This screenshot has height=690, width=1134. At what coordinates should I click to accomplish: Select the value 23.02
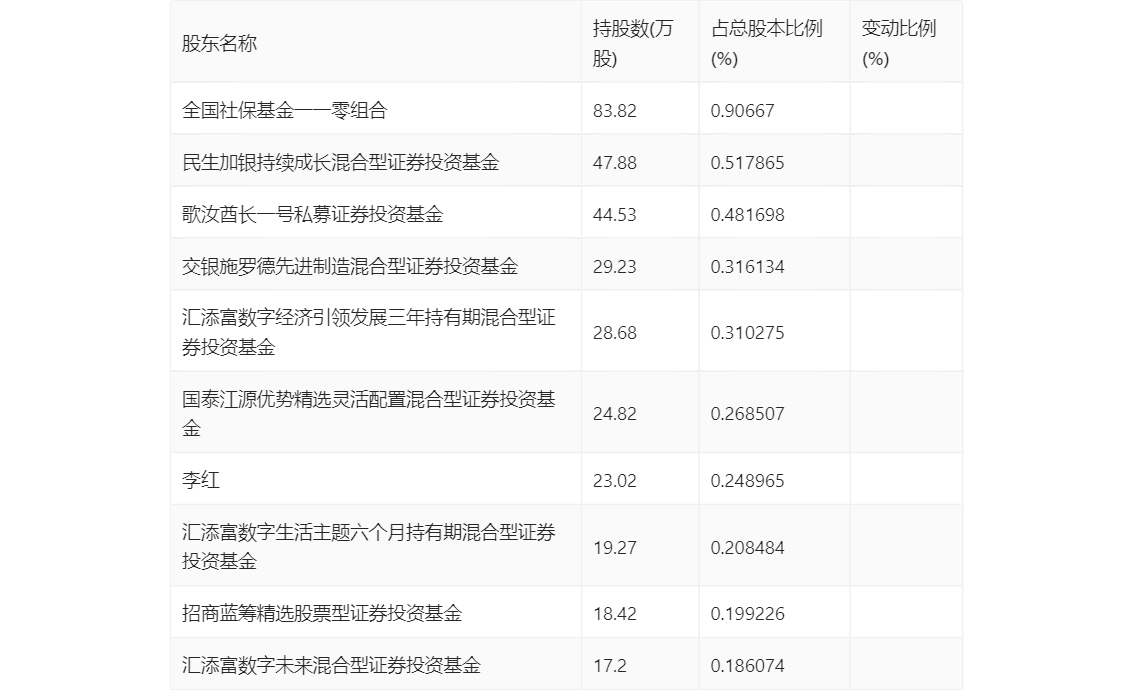pos(615,480)
